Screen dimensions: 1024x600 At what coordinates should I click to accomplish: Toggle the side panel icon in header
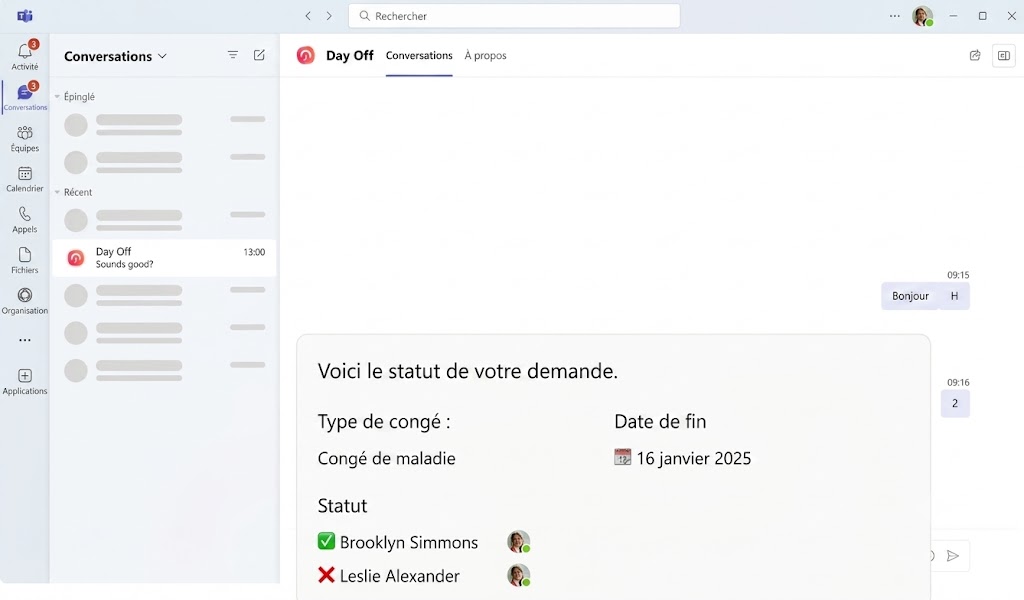coord(1004,55)
